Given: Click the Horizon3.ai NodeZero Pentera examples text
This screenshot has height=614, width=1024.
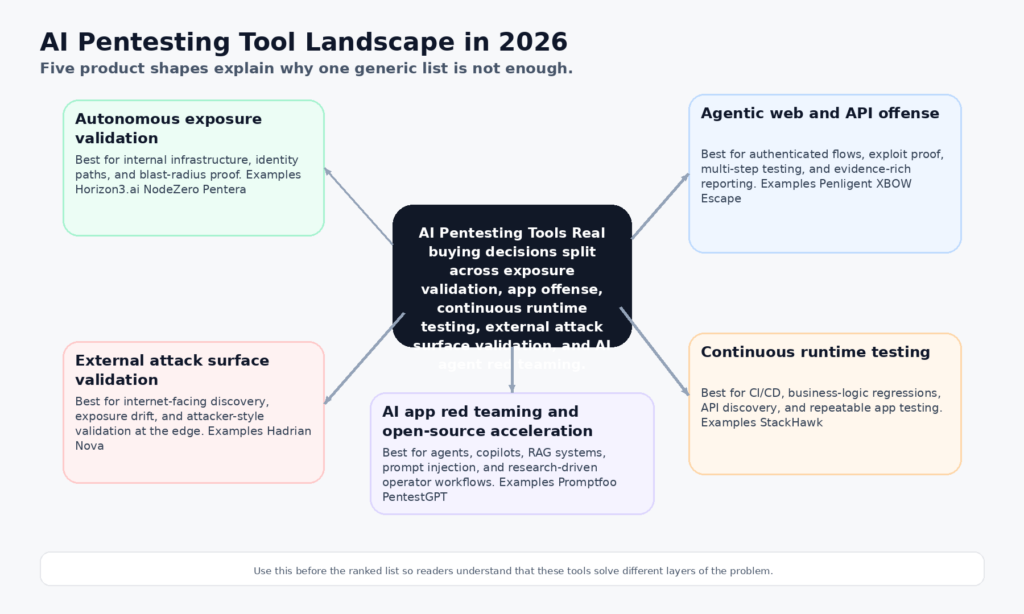Looking at the screenshot, I should 160,189.
